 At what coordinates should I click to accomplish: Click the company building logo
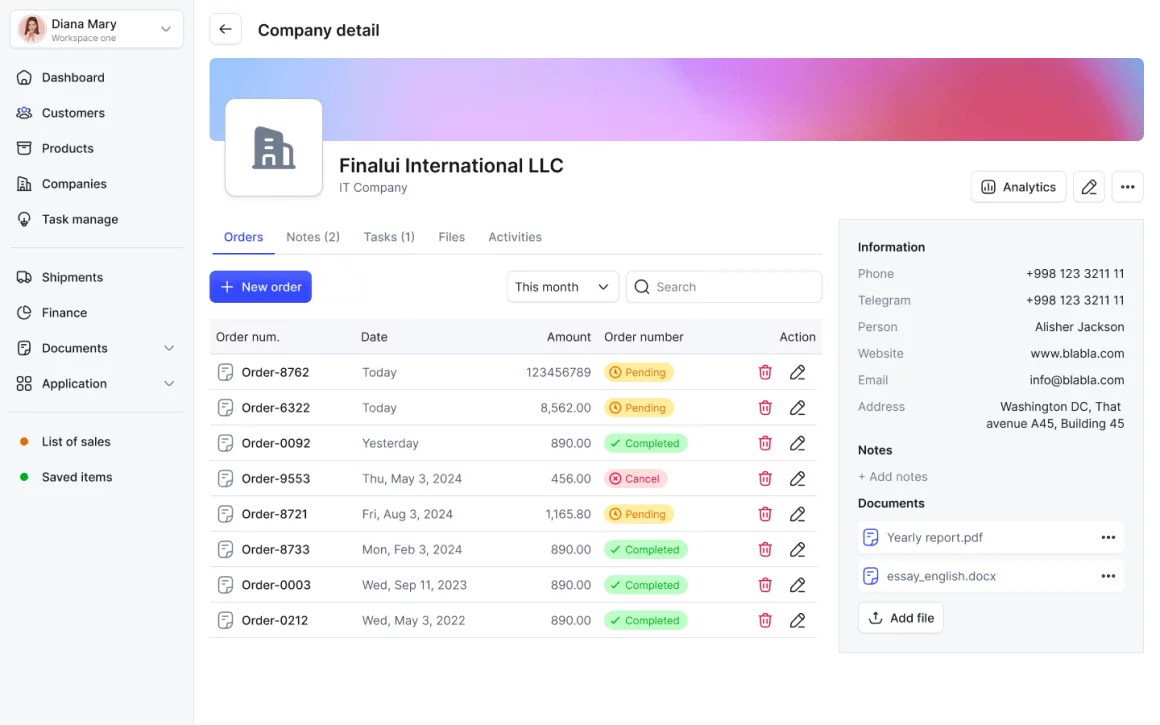coord(274,148)
